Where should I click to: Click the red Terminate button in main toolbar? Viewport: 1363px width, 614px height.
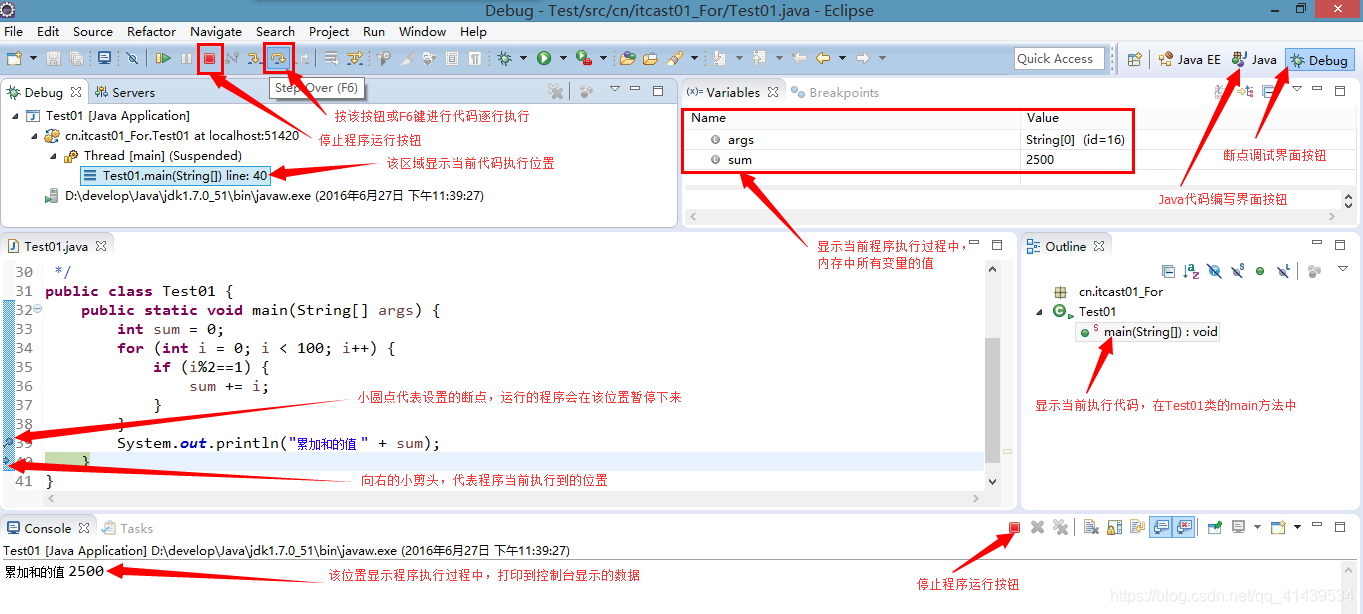209,58
